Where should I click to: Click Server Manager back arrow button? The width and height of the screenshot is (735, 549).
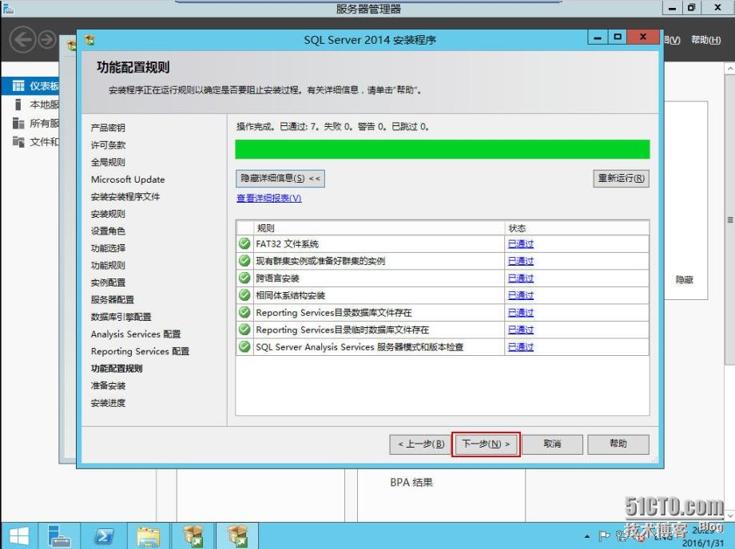(22, 40)
